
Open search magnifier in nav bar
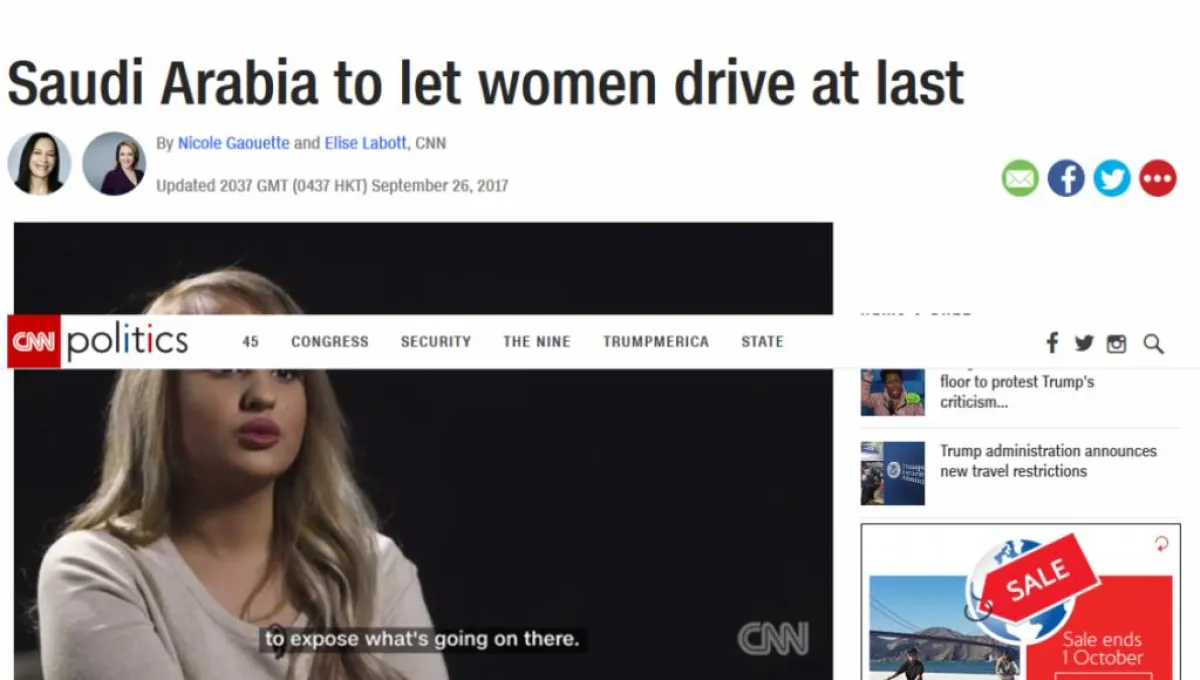pos(1153,343)
